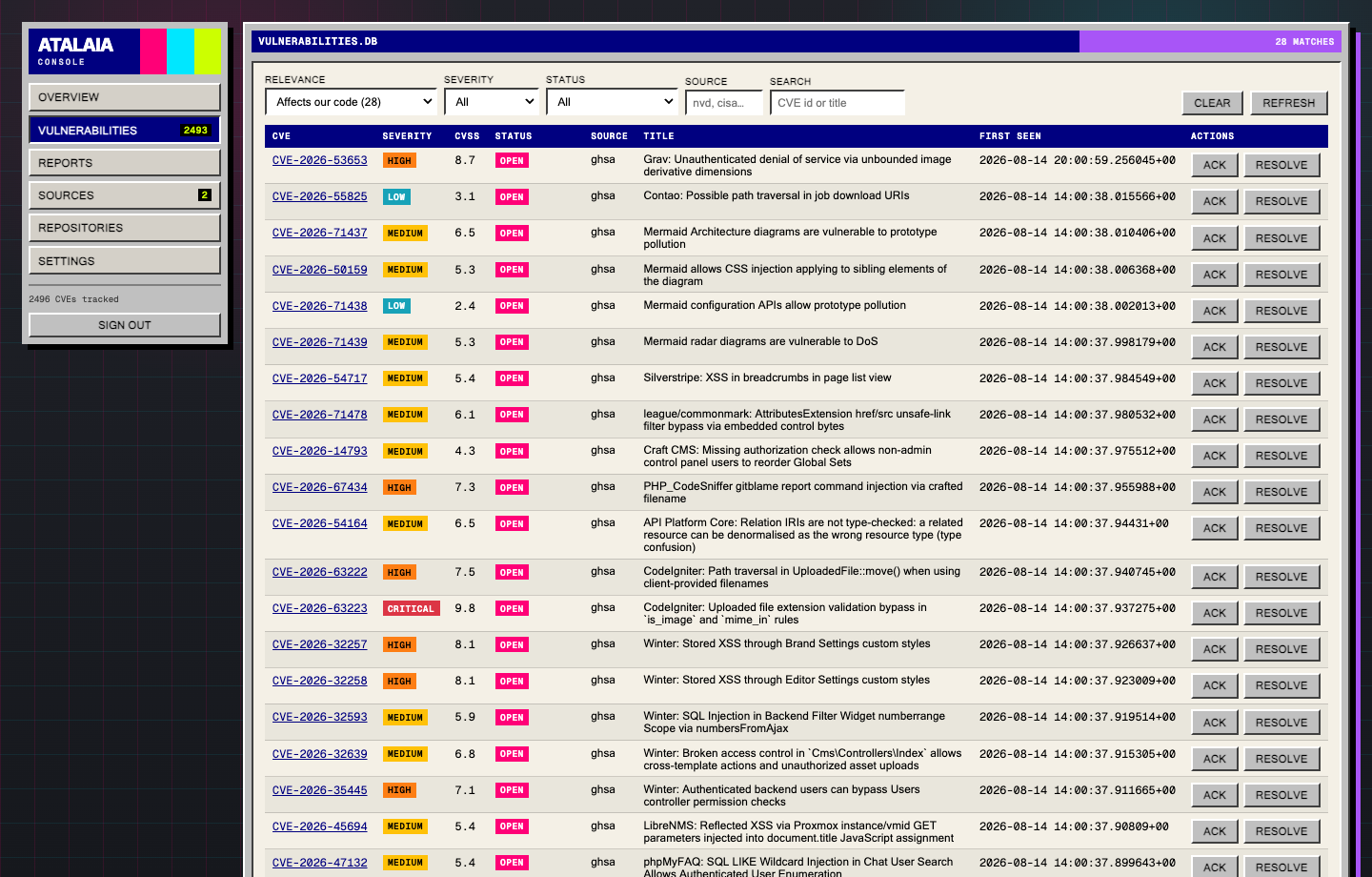Resolve CVE-2026-32593
The image size is (1372, 877).
1281,723
